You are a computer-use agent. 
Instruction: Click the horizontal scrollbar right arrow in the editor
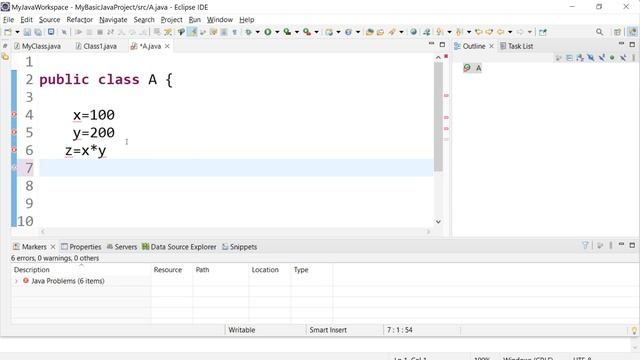click(428, 231)
